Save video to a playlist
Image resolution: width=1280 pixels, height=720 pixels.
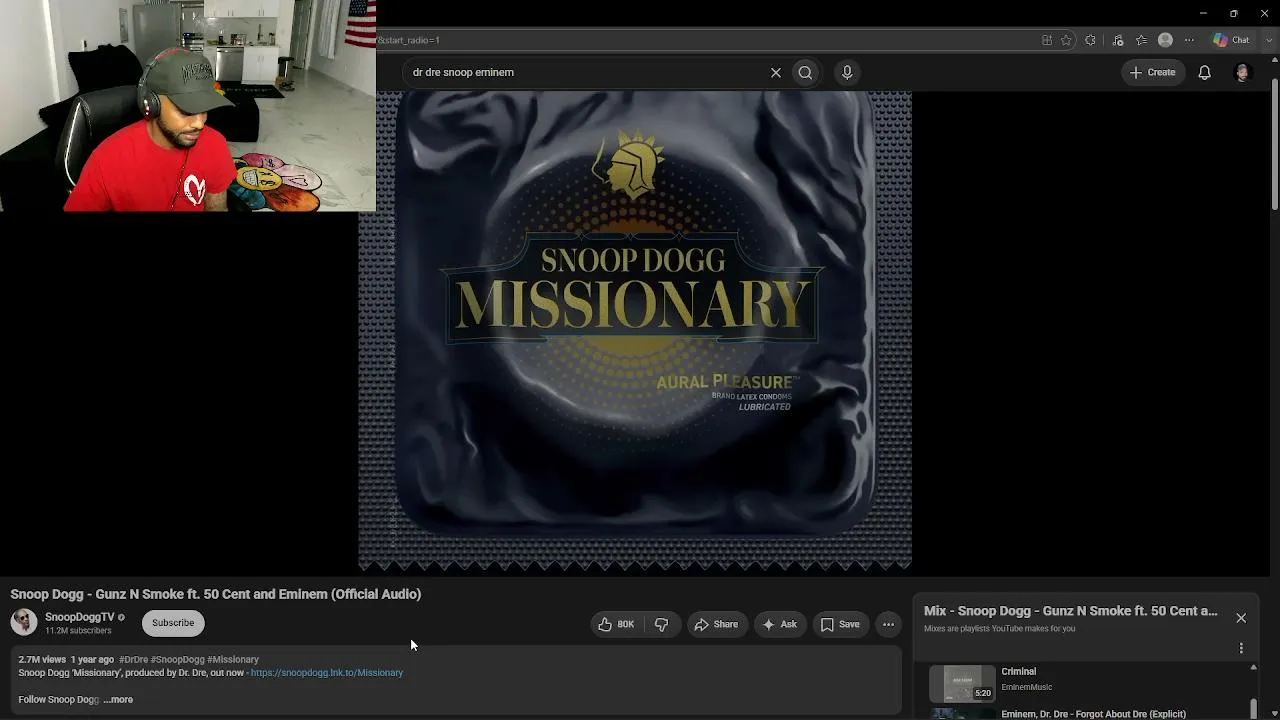840,624
